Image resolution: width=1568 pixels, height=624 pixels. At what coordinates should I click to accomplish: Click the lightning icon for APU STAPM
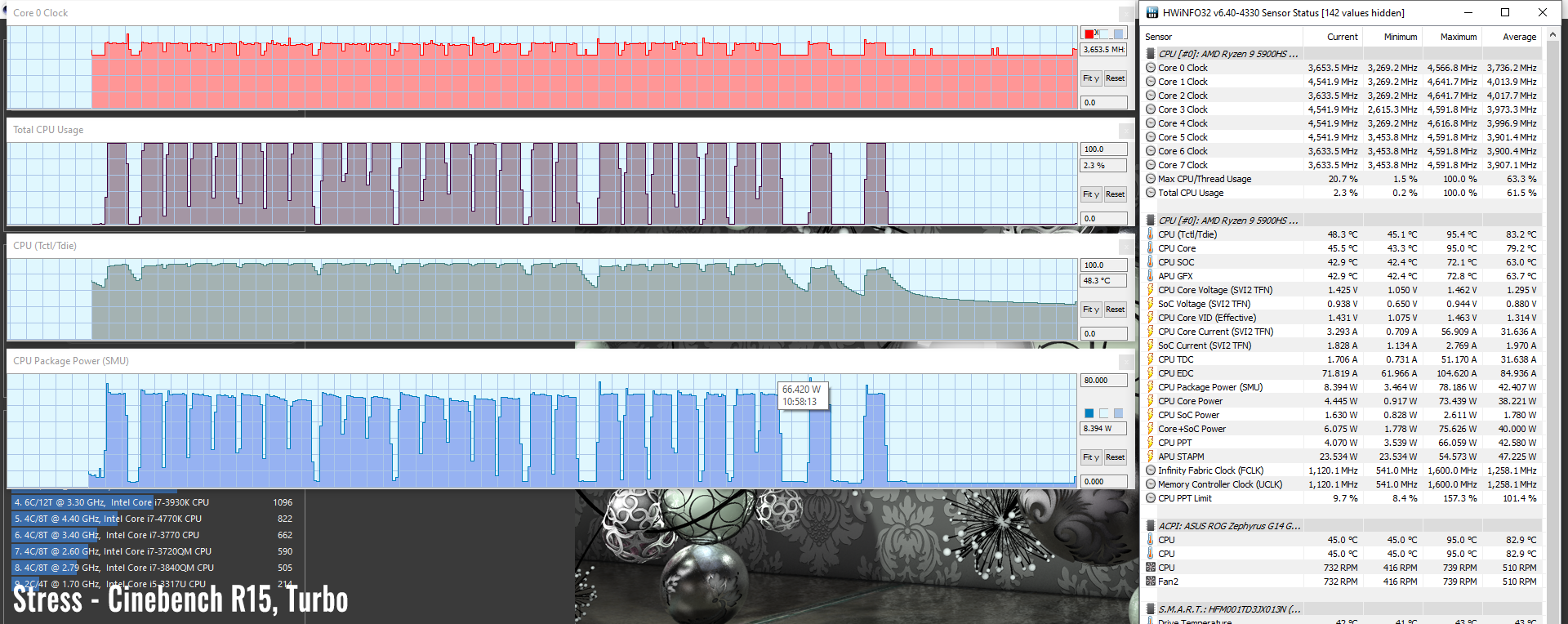(1151, 457)
